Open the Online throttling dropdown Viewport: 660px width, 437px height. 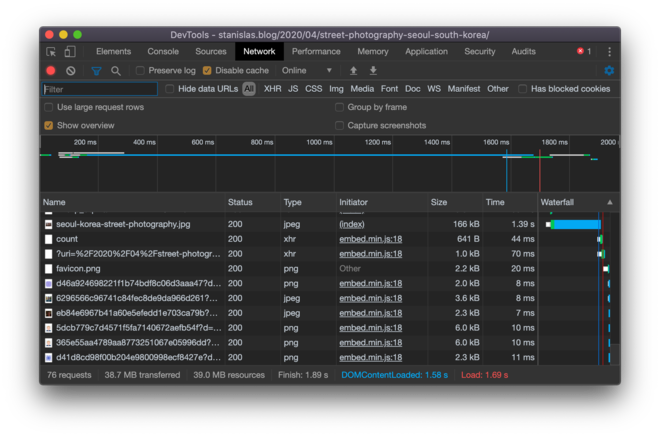306,71
